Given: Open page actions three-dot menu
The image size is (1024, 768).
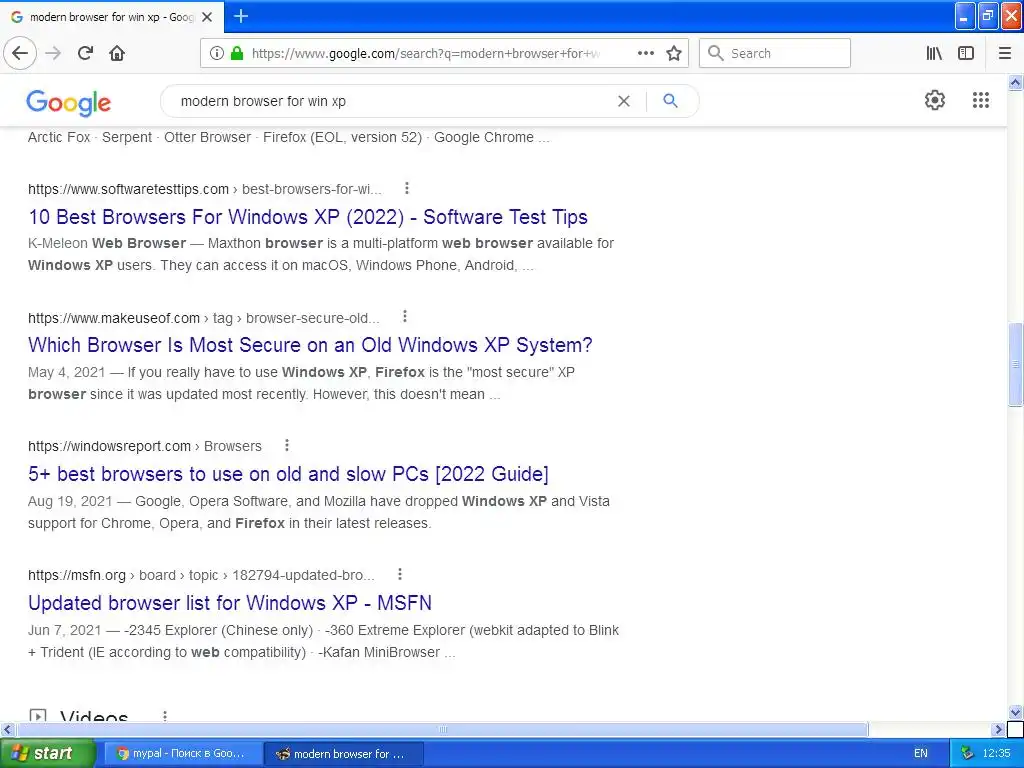Looking at the screenshot, I should click(x=646, y=53).
